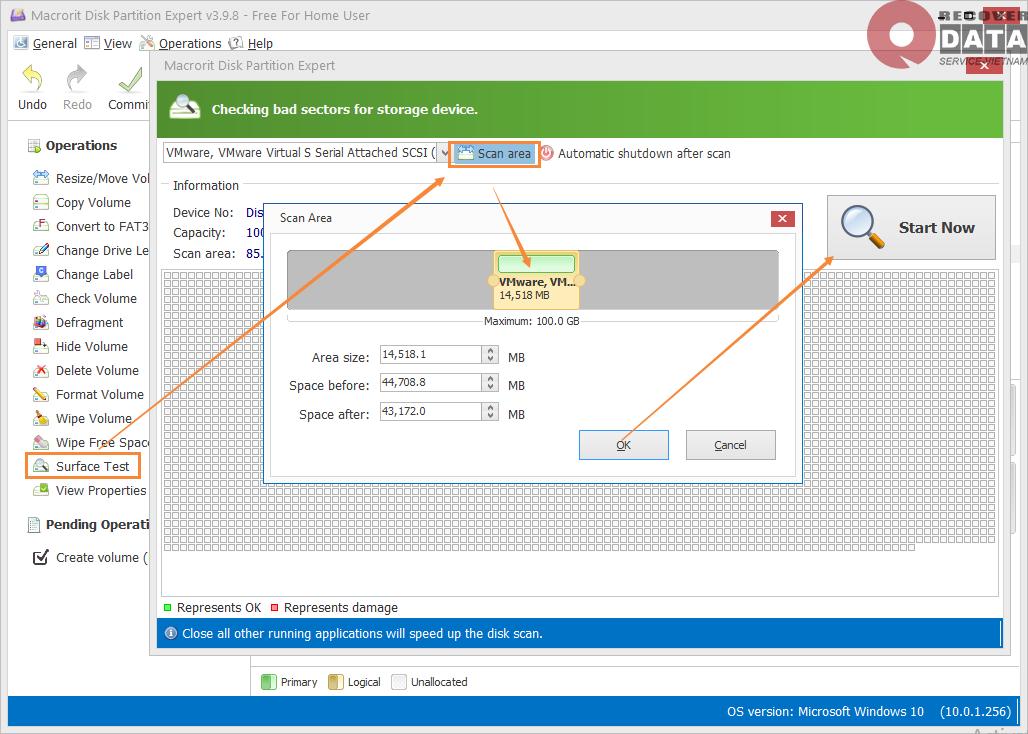The height and width of the screenshot is (734, 1028).
Task: Click the Space after input field
Action: pyautogui.click(x=431, y=412)
